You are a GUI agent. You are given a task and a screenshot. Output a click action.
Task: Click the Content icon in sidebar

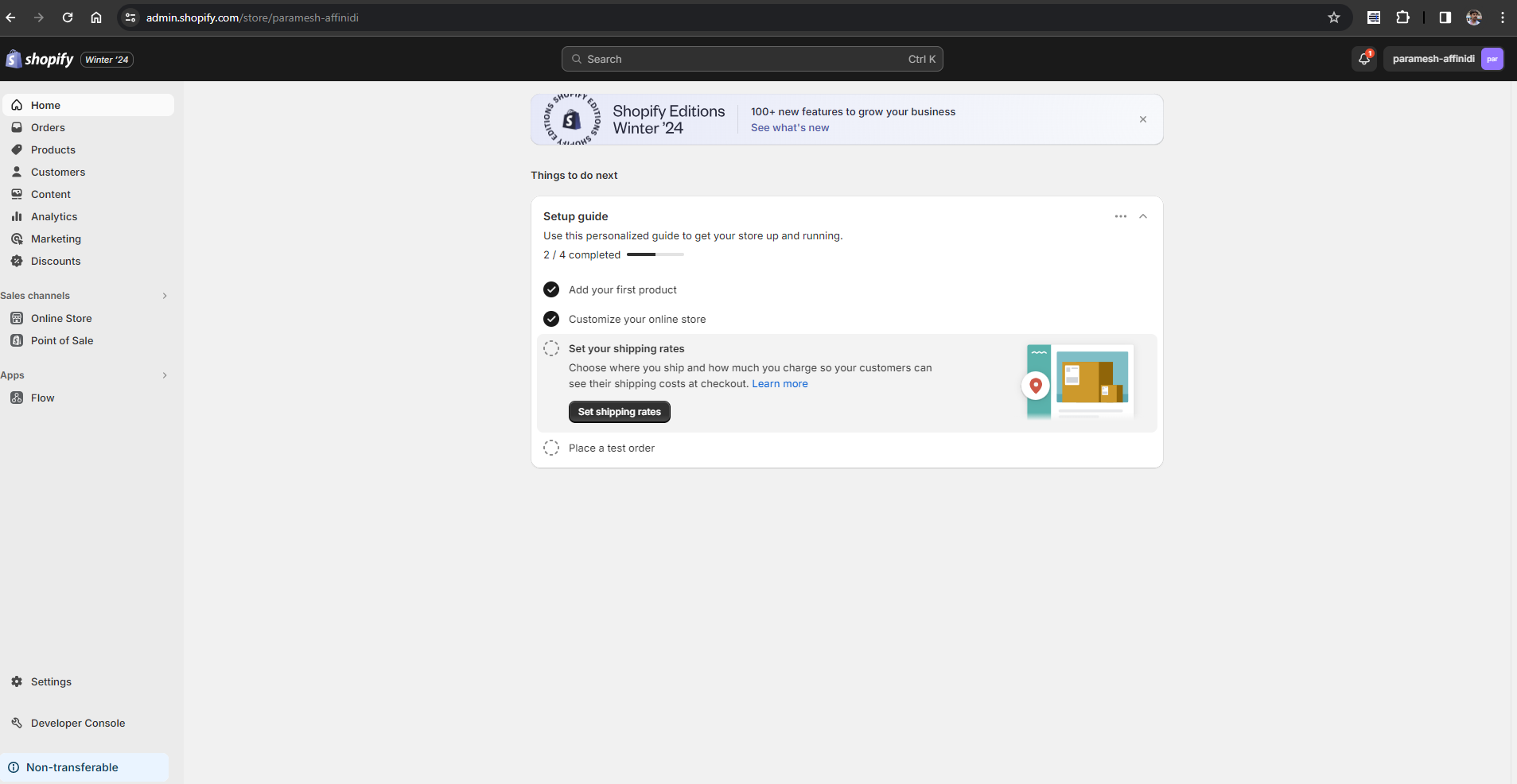(x=17, y=194)
